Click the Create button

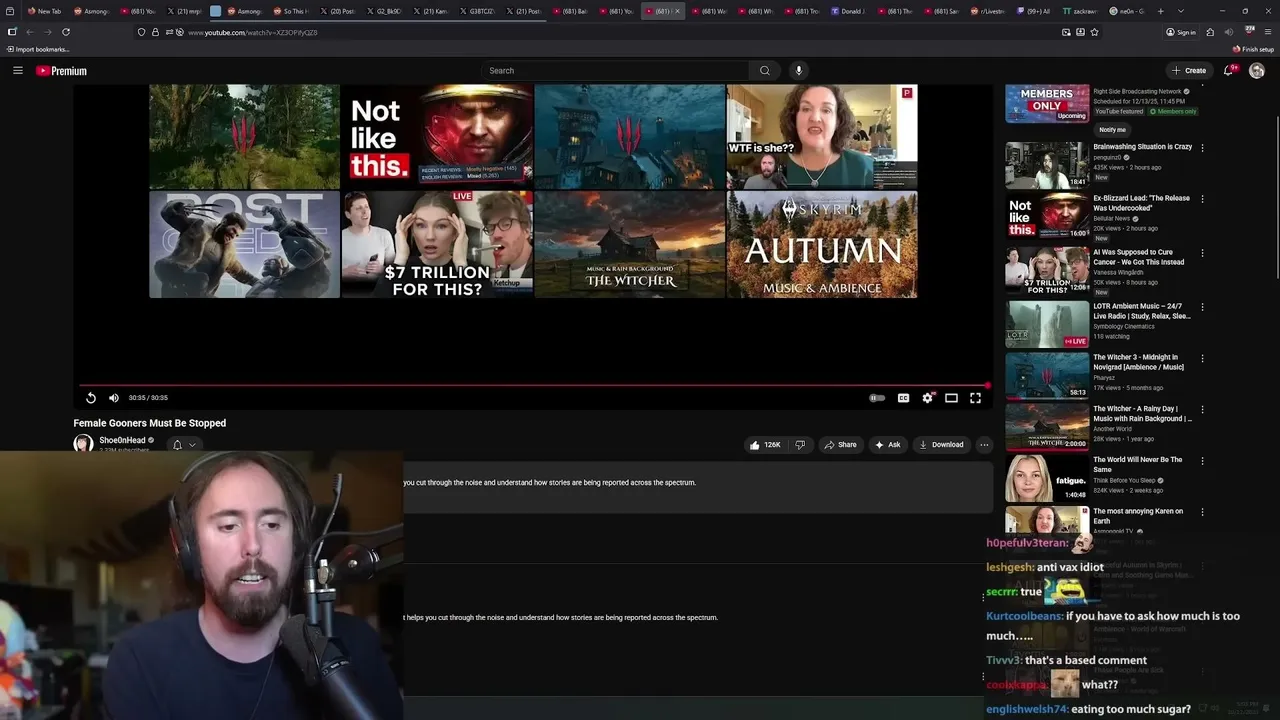(1189, 71)
